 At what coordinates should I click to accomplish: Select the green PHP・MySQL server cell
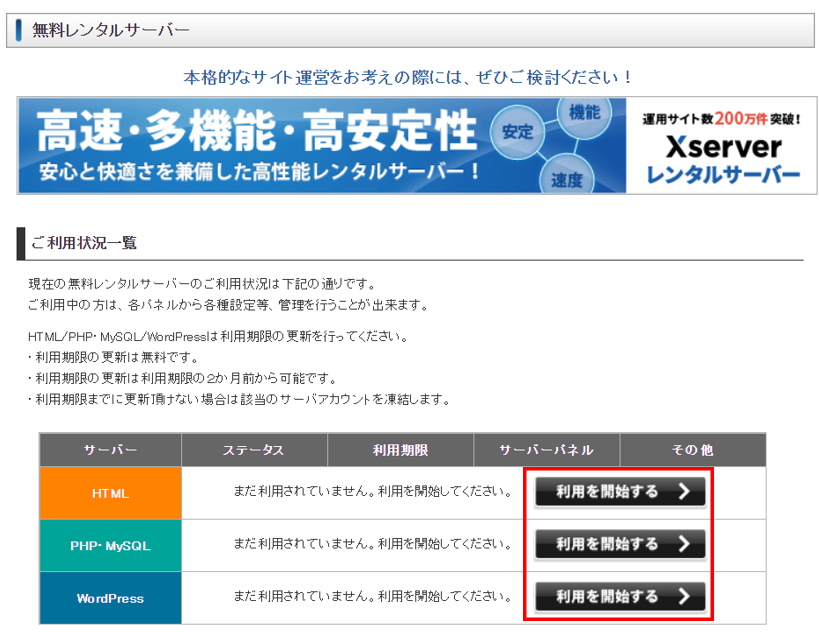coord(110,546)
